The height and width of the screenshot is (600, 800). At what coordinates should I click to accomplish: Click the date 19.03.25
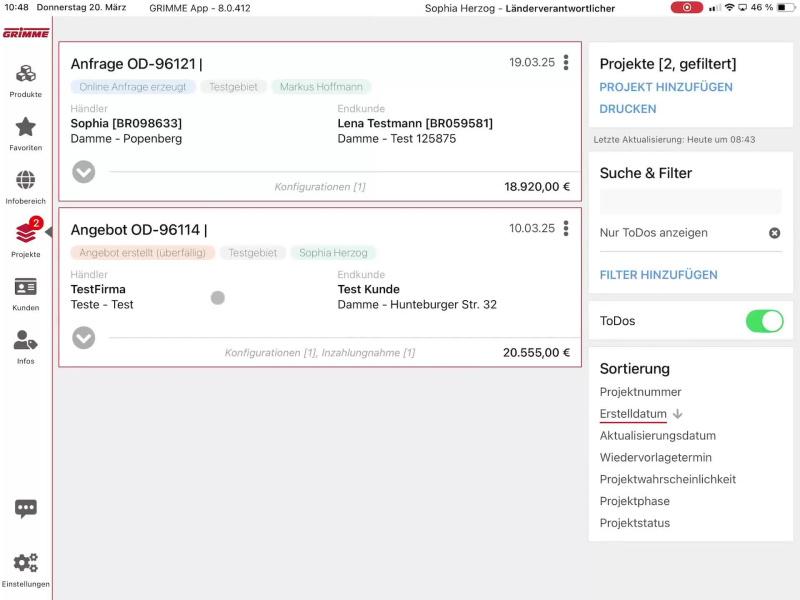coord(532,62)
